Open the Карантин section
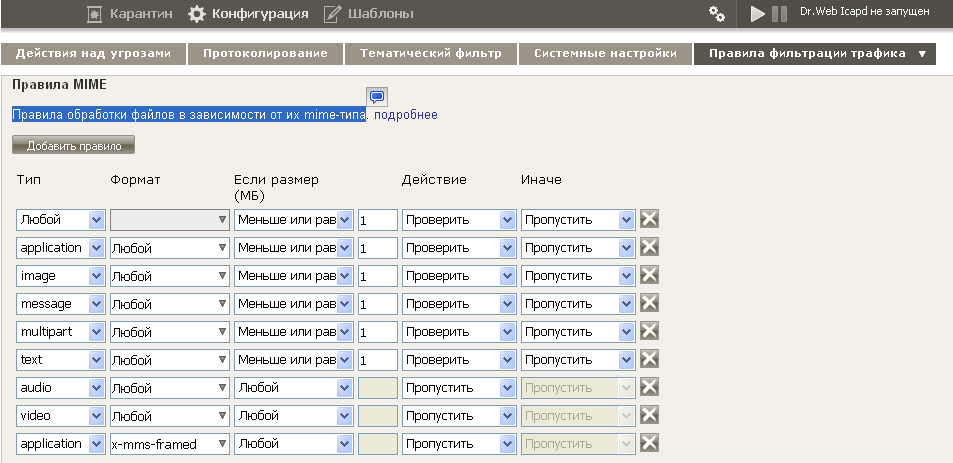Screen dimensions: 953x463 pyautogui.click(x=129, y=13)
